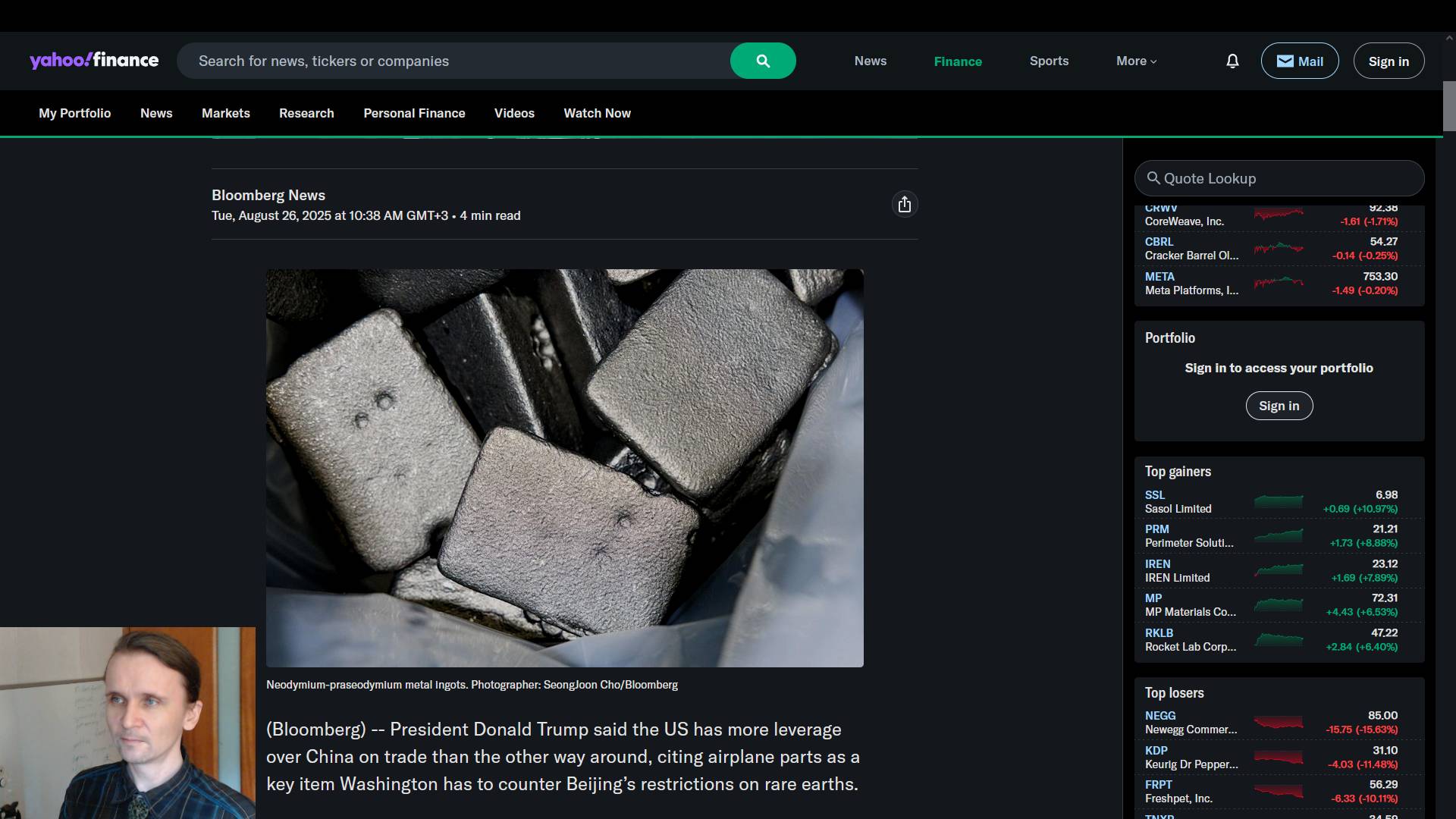Click the SSL Sasol sparkline chart
The width and height of the screenshot is (1456, 819).
(1279, 501)
